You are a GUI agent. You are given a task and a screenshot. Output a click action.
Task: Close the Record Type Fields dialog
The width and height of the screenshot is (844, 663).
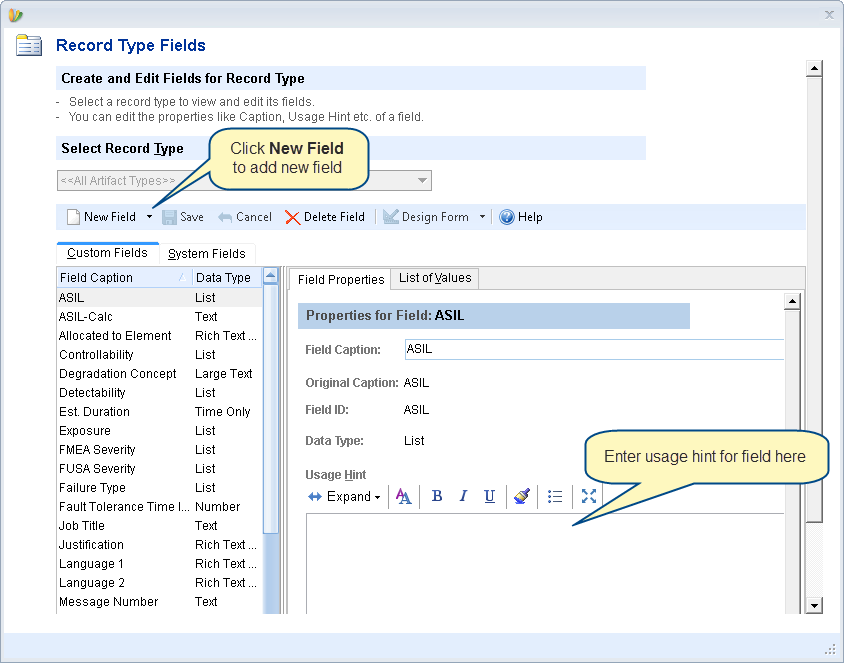tap(829, 15)
